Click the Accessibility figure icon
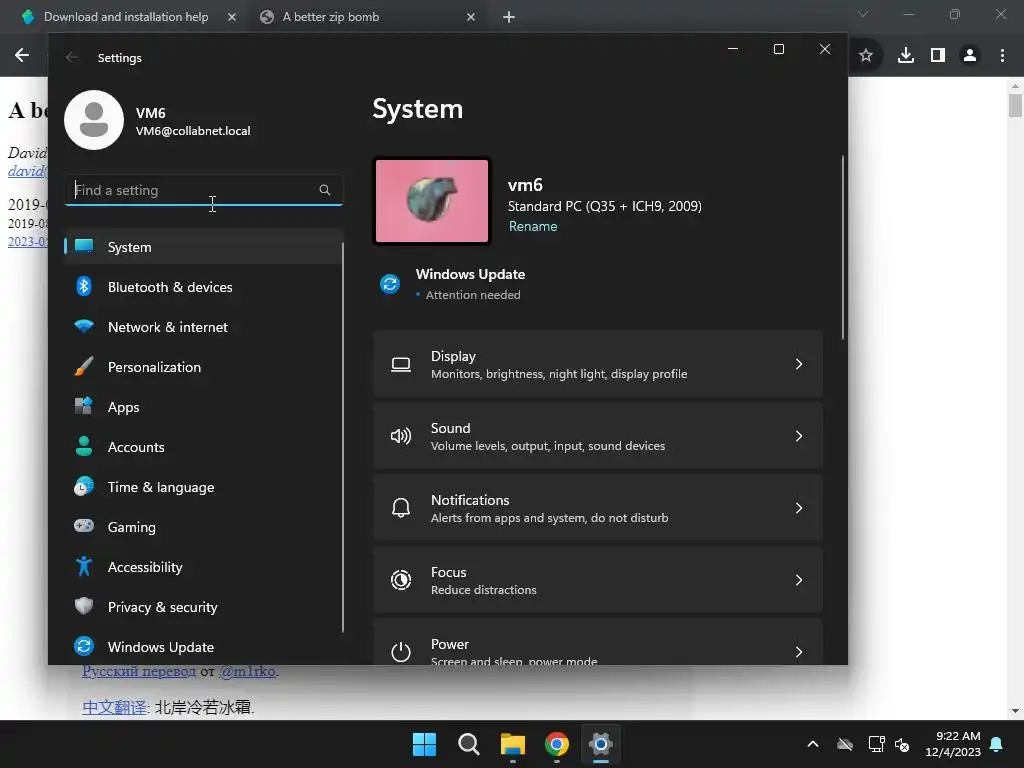 point(84,566)
